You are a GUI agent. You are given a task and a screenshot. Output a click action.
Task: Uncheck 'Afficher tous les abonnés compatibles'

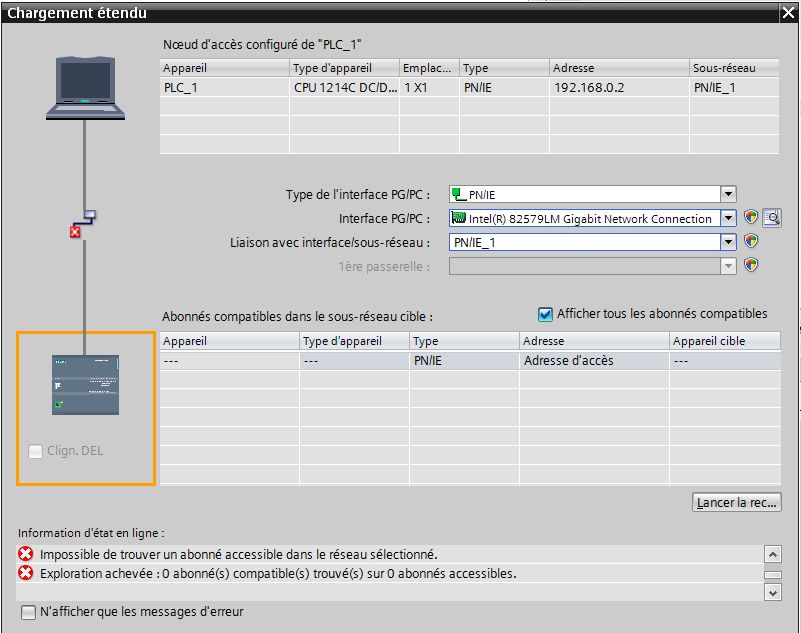[545, 314]
